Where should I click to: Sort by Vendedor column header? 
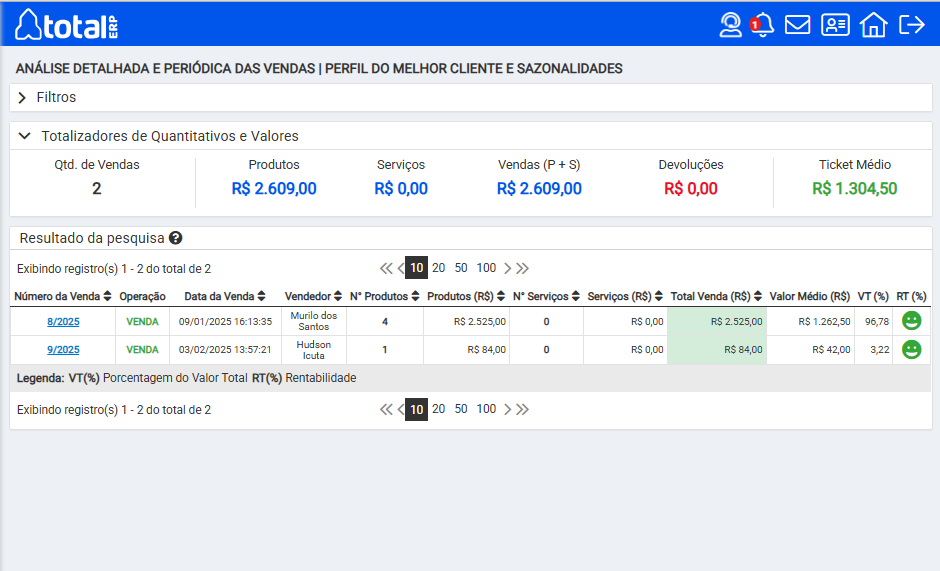(x=314, y=296)
